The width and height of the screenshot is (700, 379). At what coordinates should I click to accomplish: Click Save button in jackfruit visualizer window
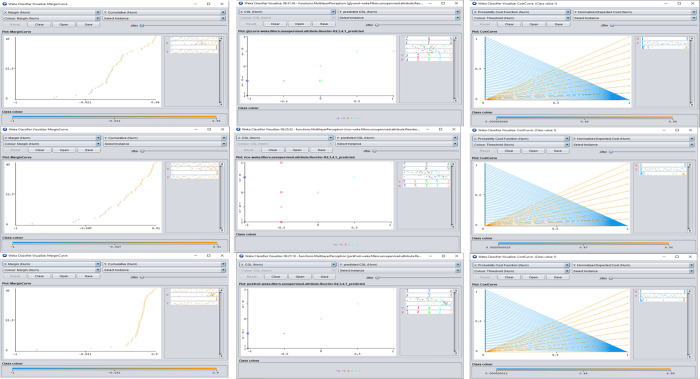point(324,277)
